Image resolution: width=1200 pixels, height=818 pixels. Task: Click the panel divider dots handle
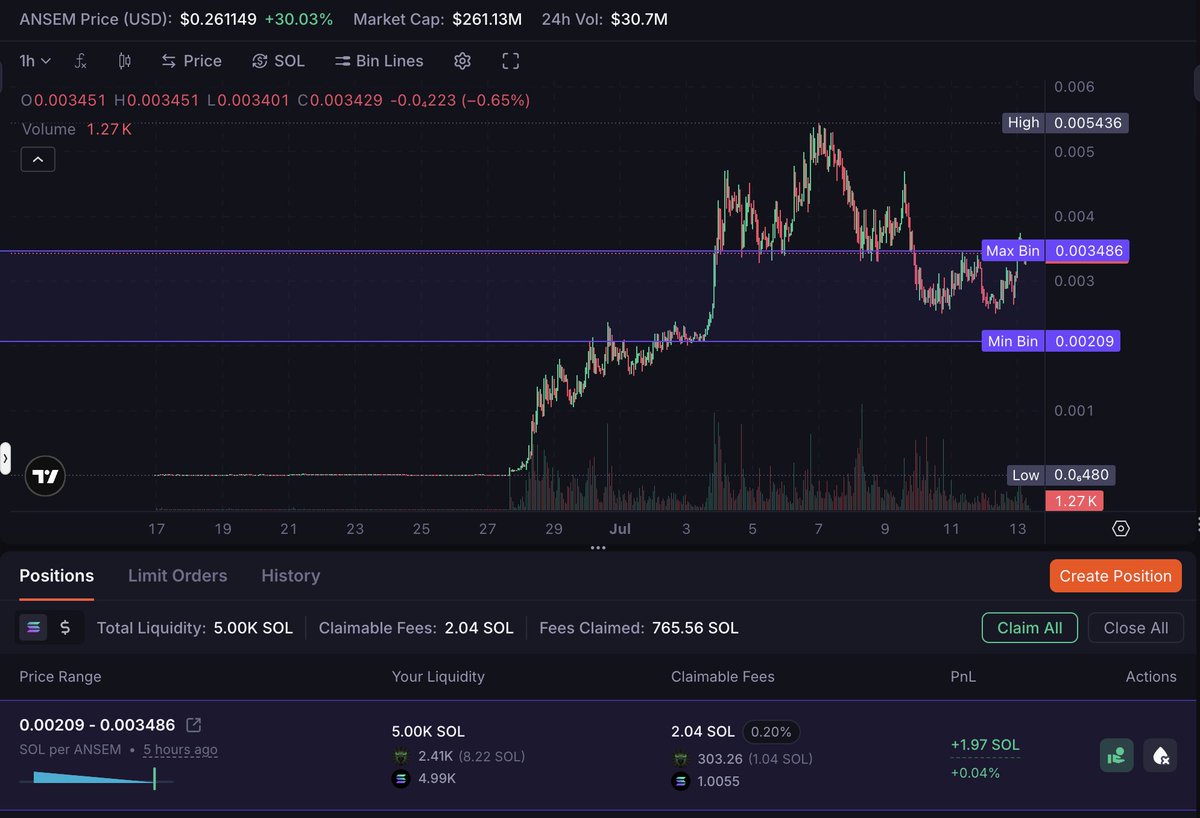(x=598, y=547)
